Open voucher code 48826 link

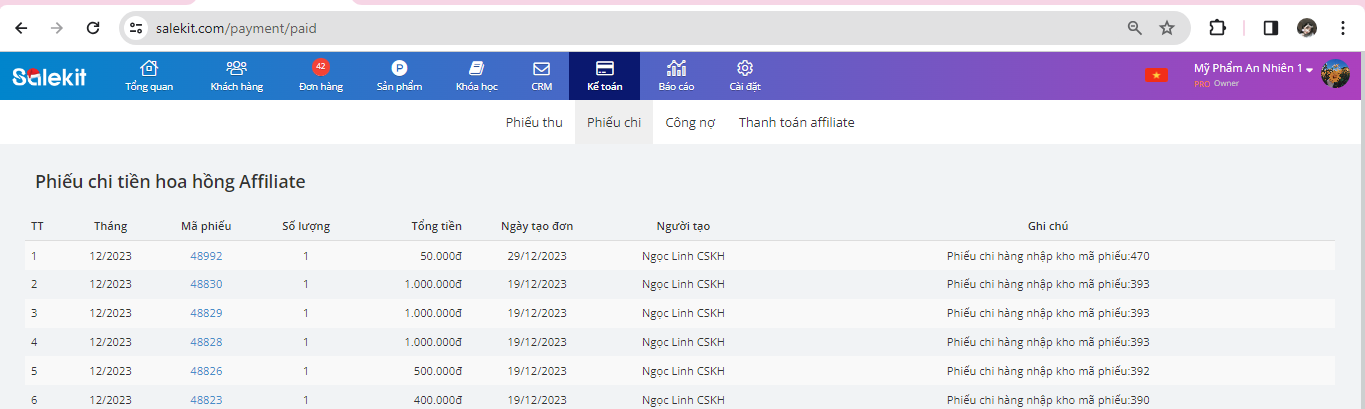(x=206, y=371)
